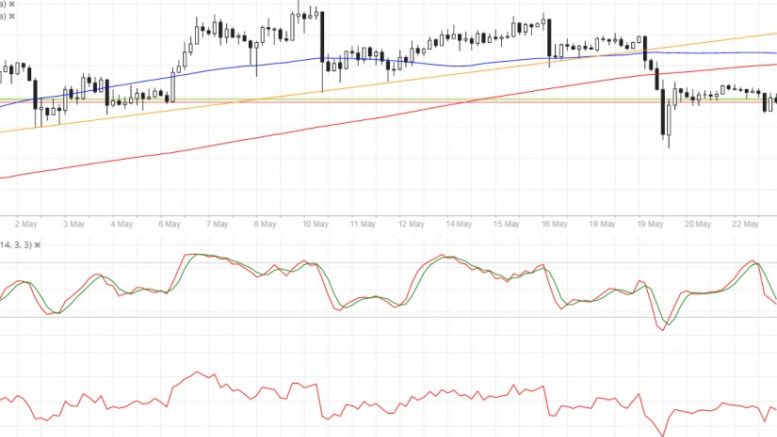Select the '4 May' date label

[122, 224]
